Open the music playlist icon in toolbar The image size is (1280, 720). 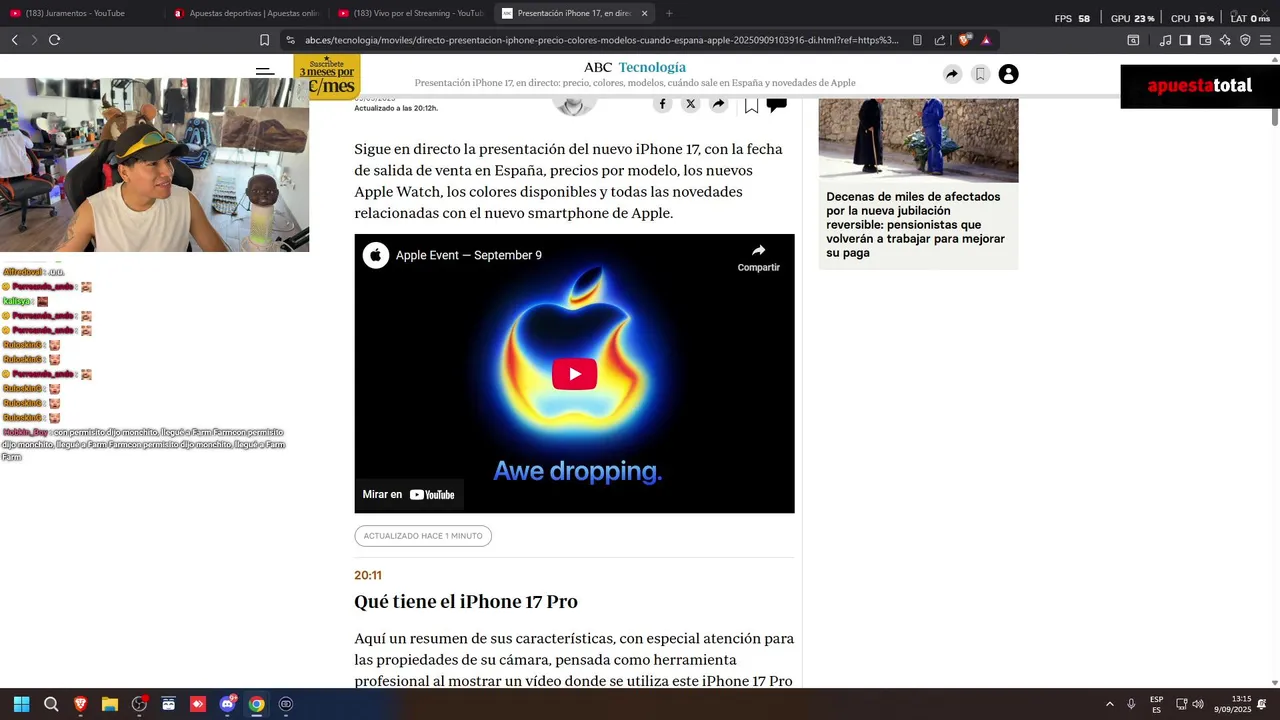click(x=1165, y=40)
